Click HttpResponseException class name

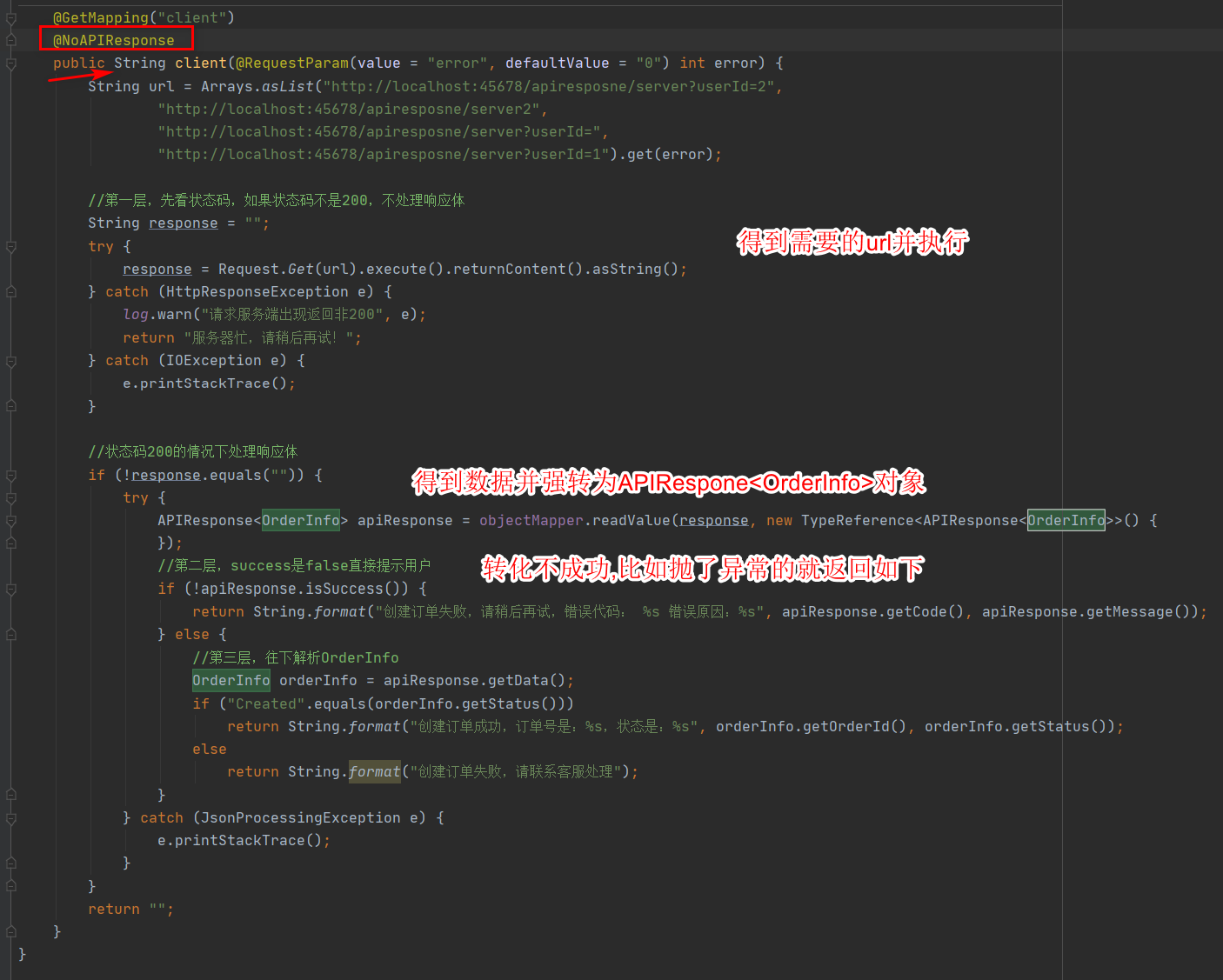click(257, 291)
